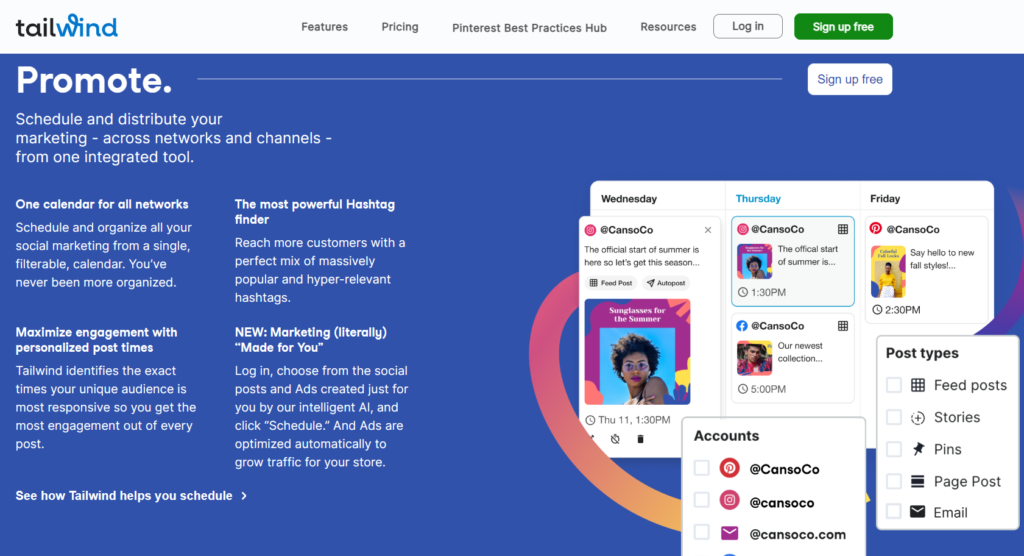
Task: Click the 'Say hello to new fall styles!' text
Action: [942, 259]
